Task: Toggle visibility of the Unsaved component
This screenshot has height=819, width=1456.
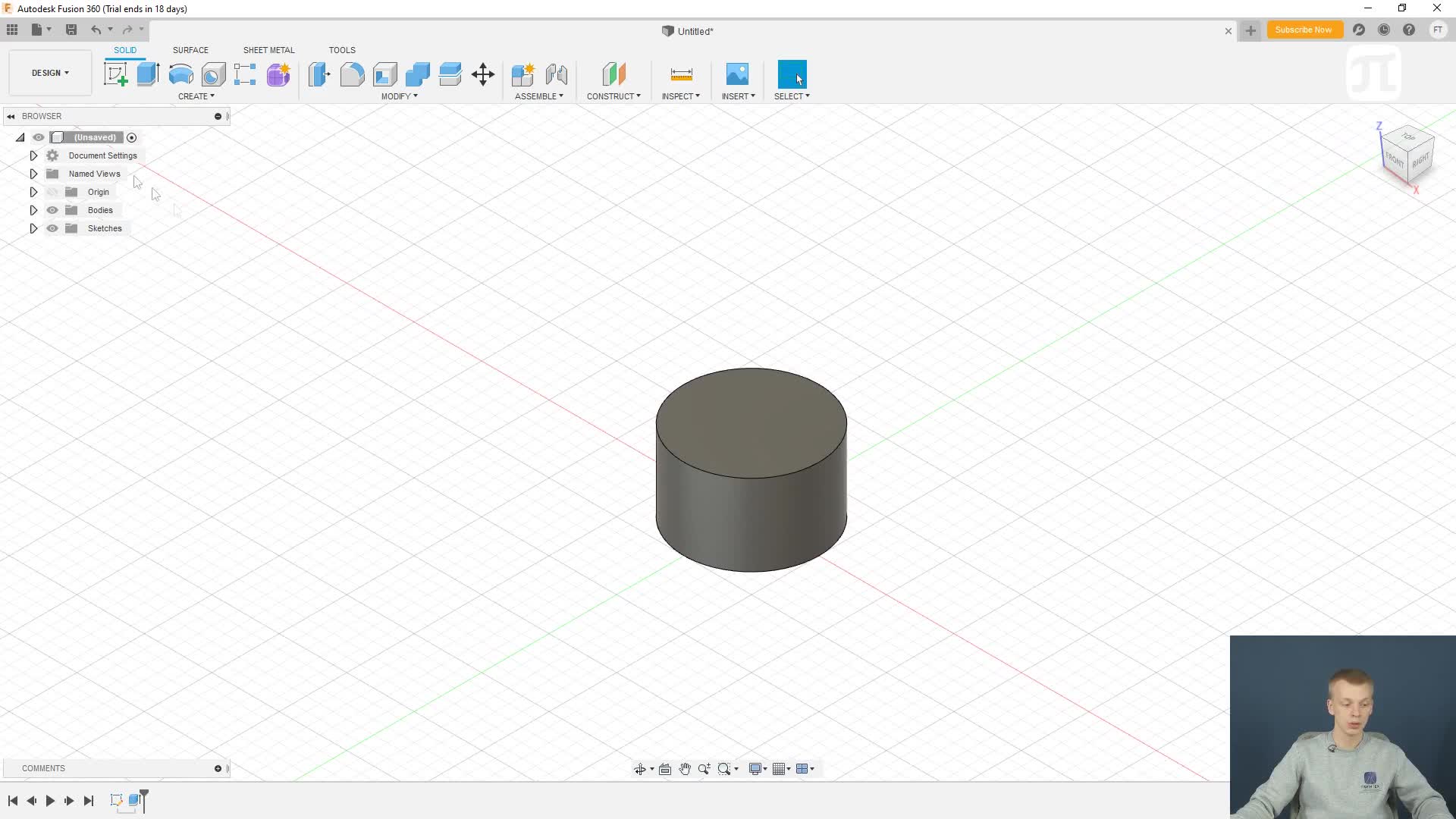Action: pyautogui.click(x=39, y=137)
